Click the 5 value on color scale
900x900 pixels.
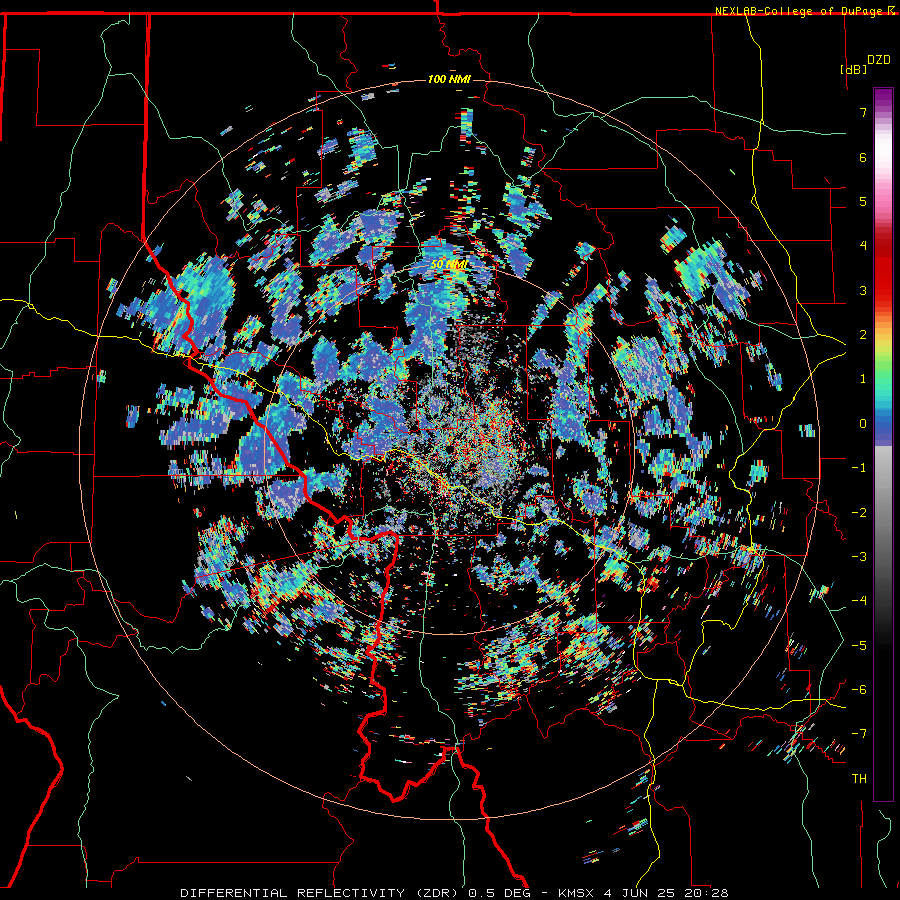click(x=863, y=201)
